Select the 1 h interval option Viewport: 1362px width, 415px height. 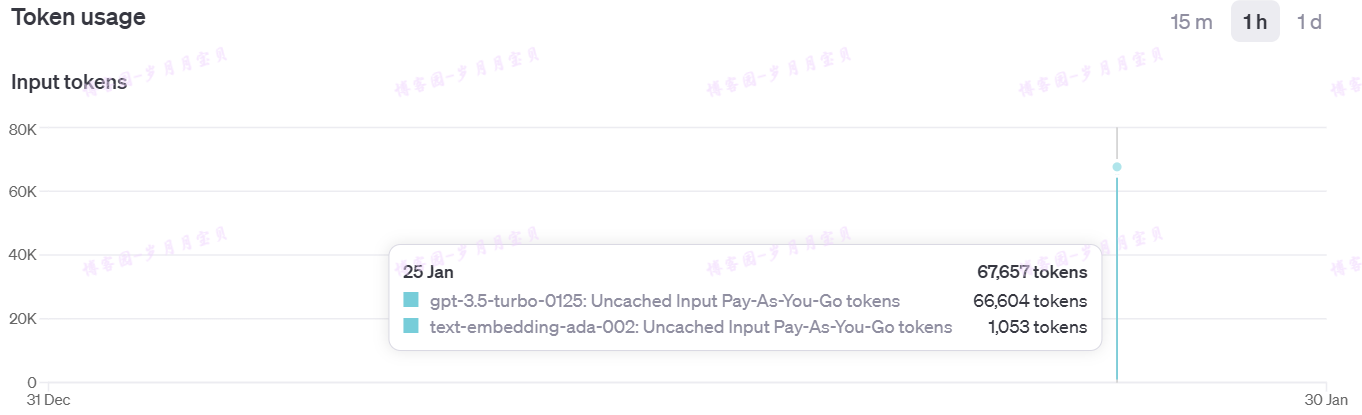(1255, 22)
